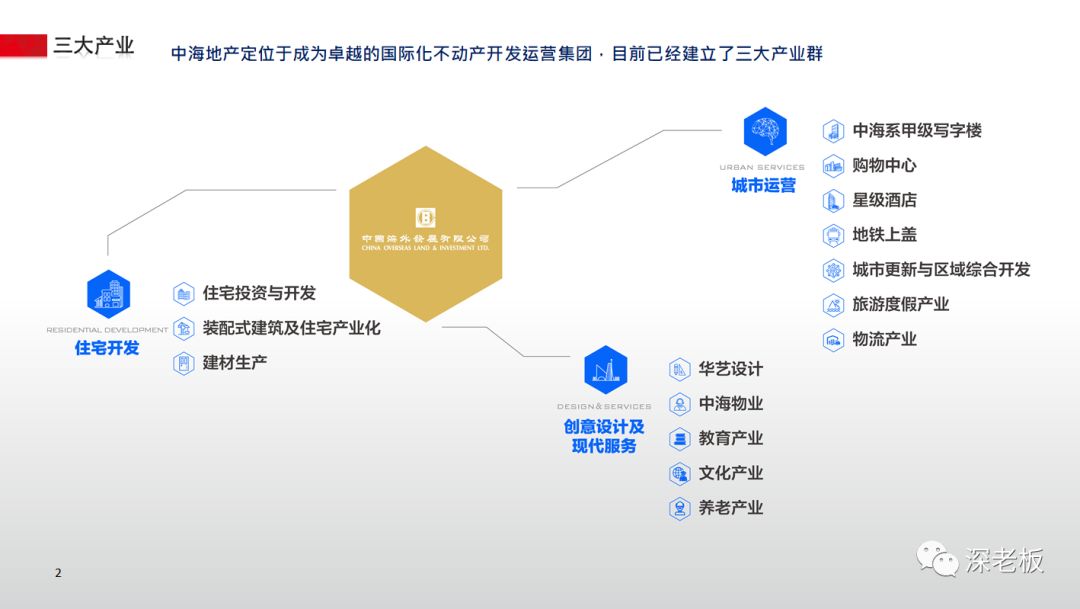
Task: Select the 中海系甲级写字楼 office building icon
Action: click(x=833, y=131)
